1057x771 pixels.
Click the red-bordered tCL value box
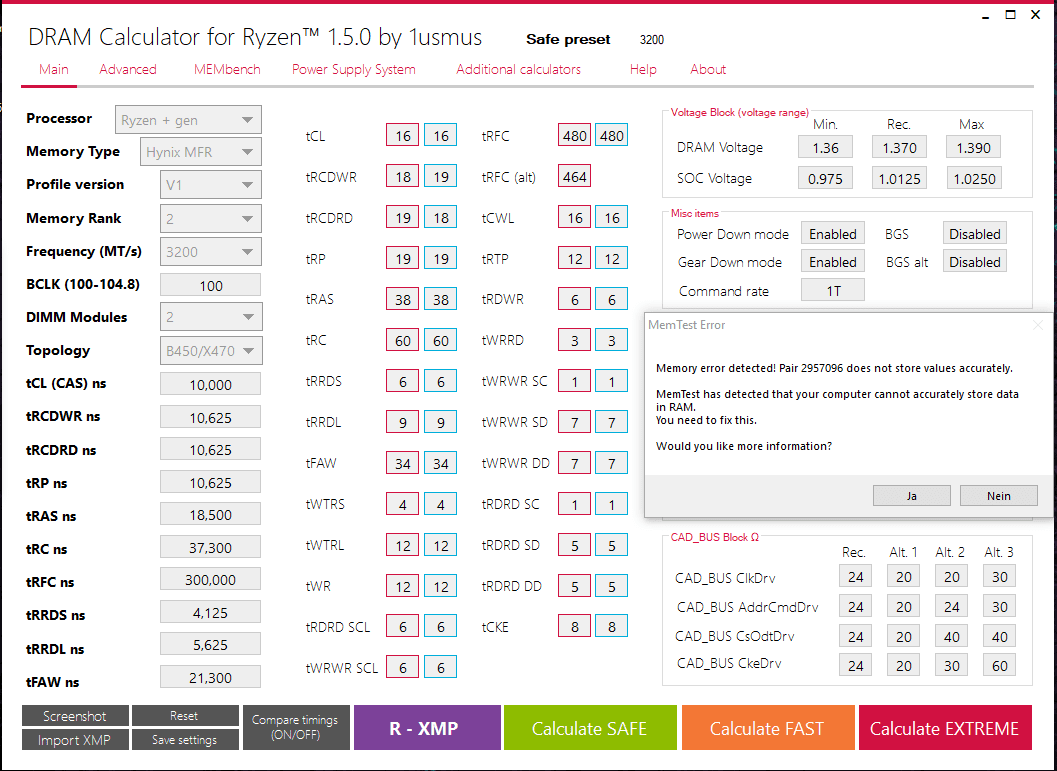(402, 135)
